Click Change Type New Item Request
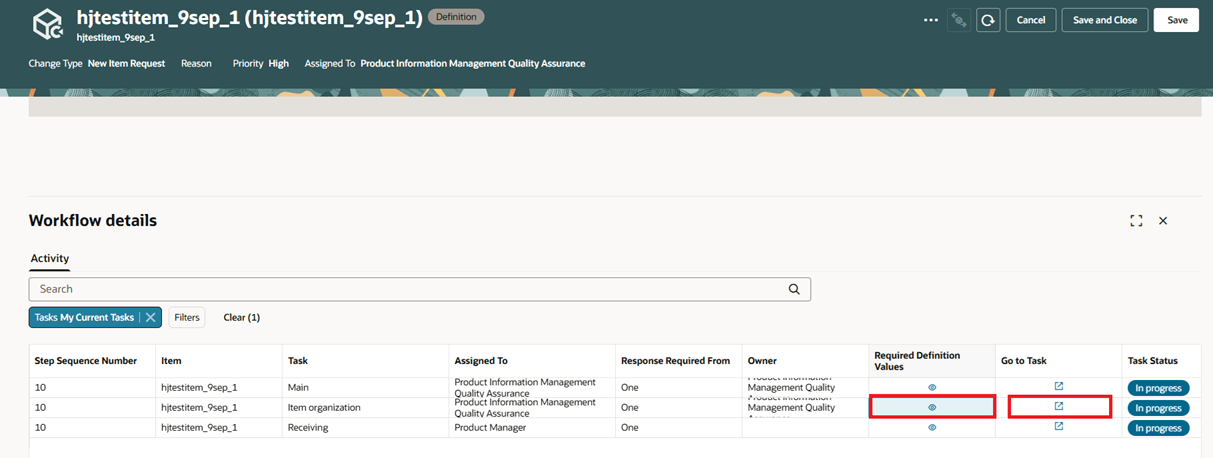The height and width of the screenshot is (458, 1213). pyautogui.click(x=97, y=63)
